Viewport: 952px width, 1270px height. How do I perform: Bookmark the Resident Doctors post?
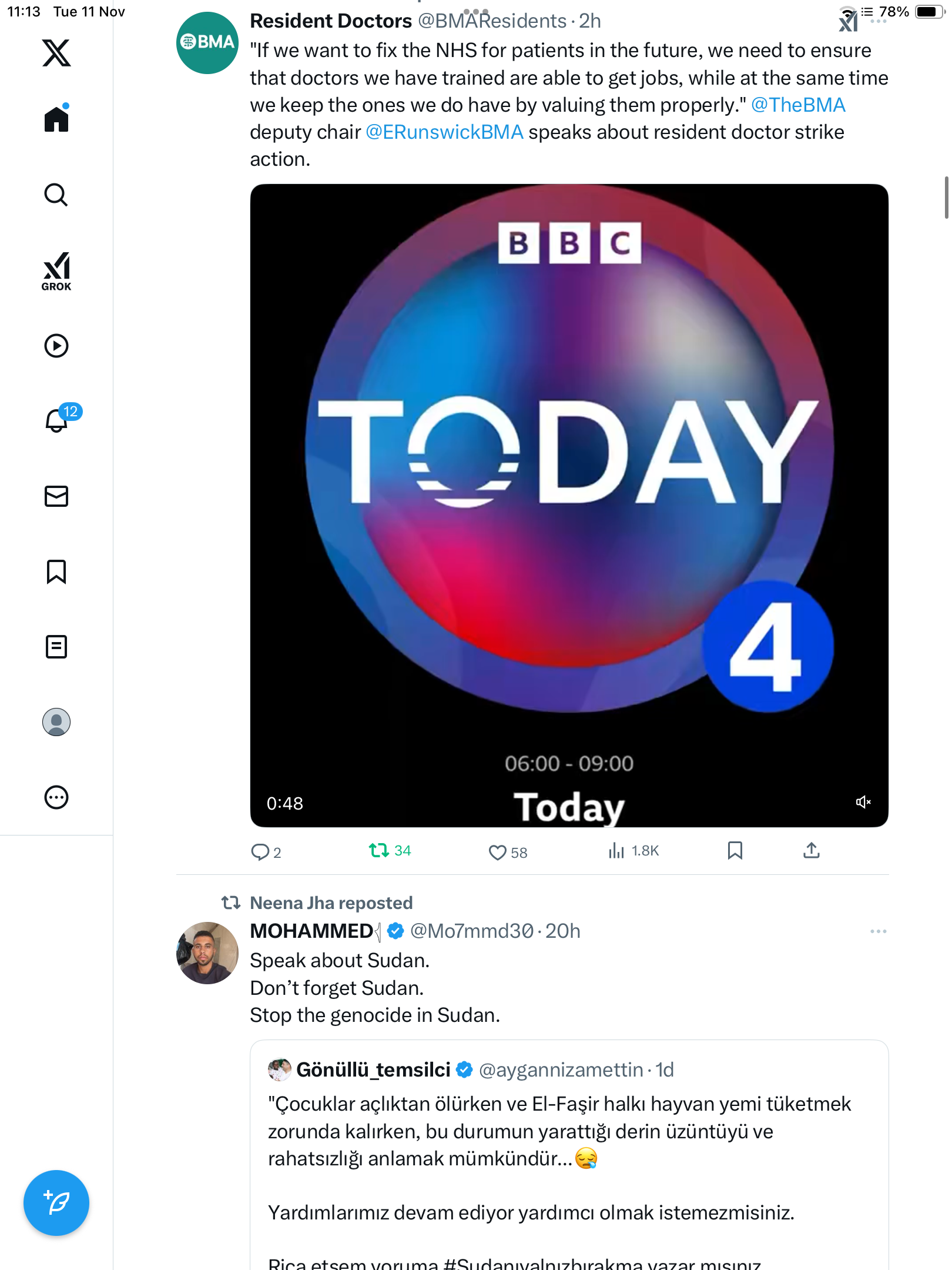735,851
